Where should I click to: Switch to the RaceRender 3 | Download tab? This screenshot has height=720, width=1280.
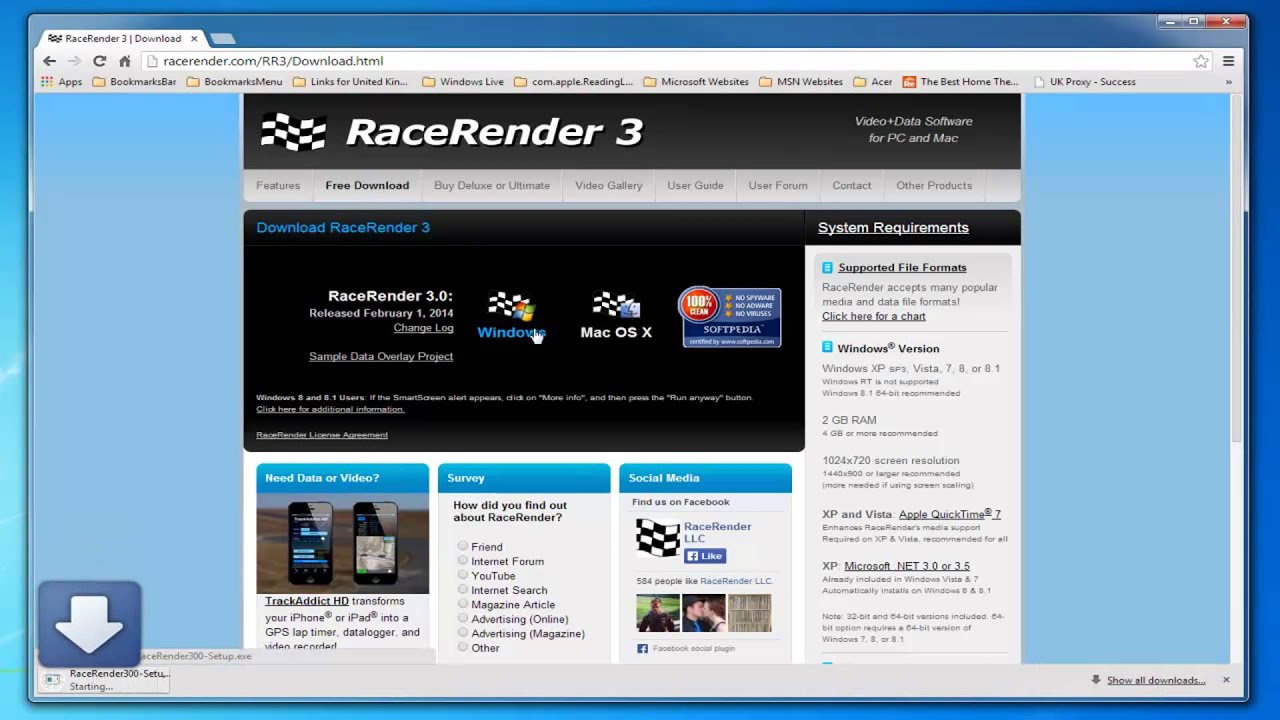click(122, 38)
